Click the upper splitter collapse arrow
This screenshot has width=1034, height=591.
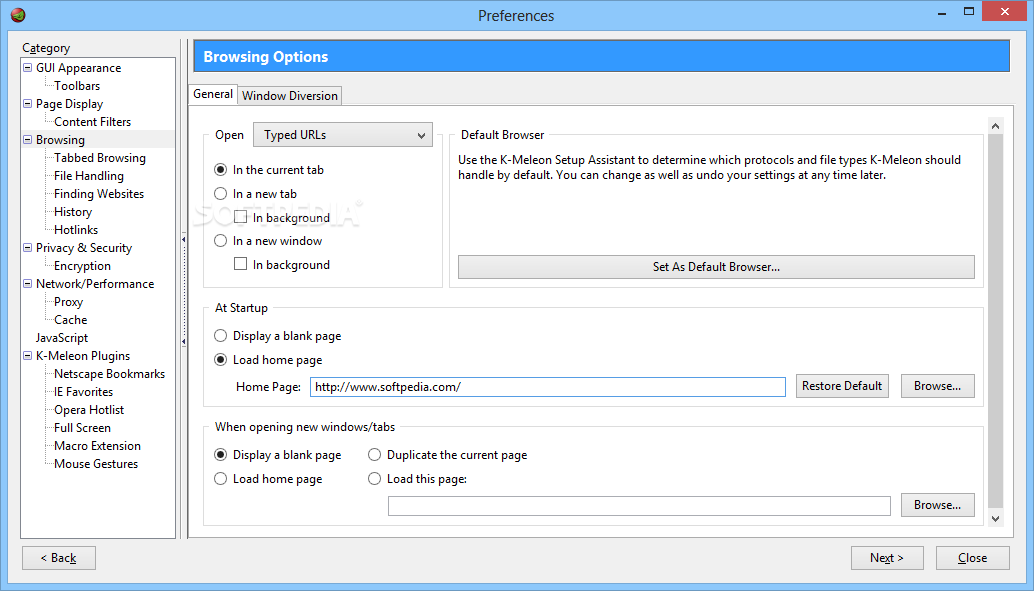pos(183,239)
